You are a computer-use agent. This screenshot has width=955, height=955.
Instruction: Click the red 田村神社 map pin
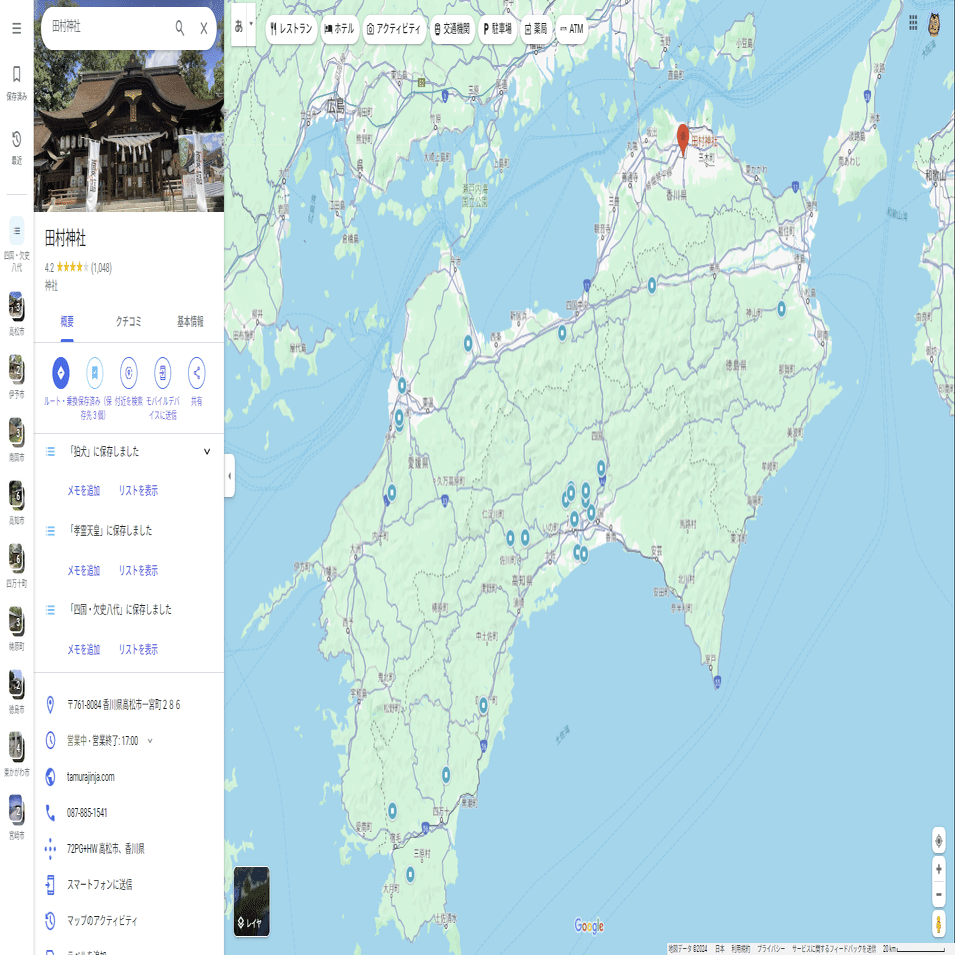tap(683, 139)
